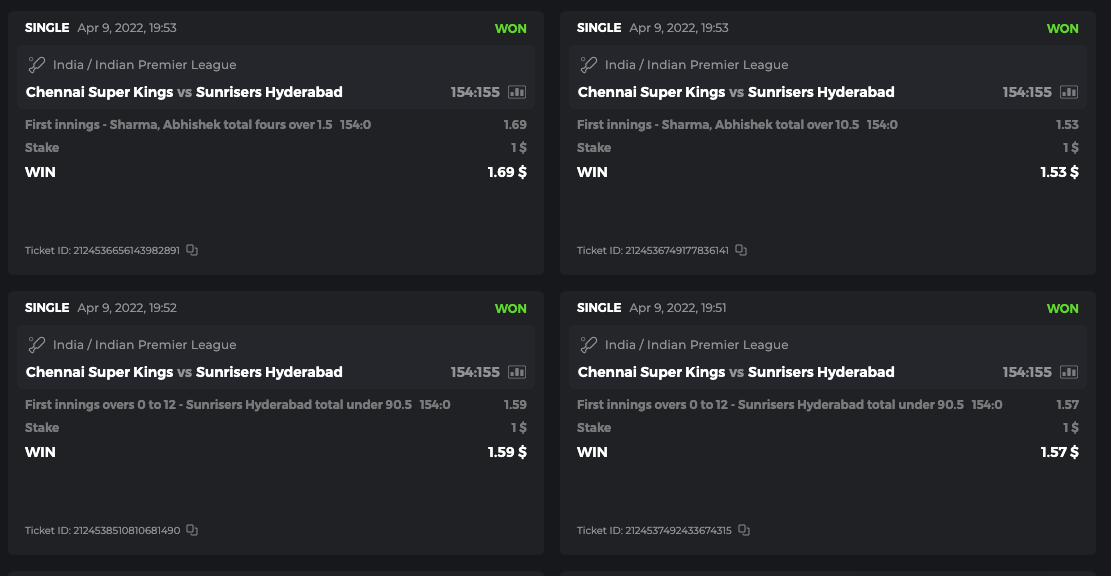Open match statistics icon on the 1.59 odds ticket
Screen dimensions: 1111x576
coord(517,372)
